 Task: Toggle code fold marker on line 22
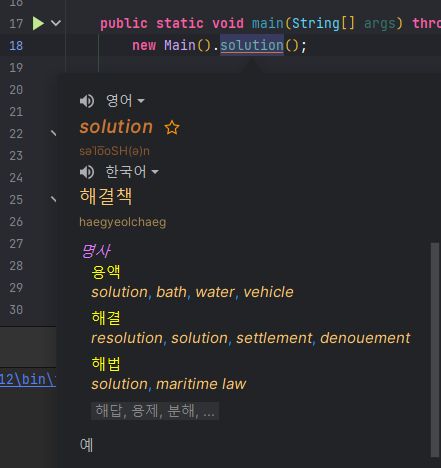coord(53,133)
